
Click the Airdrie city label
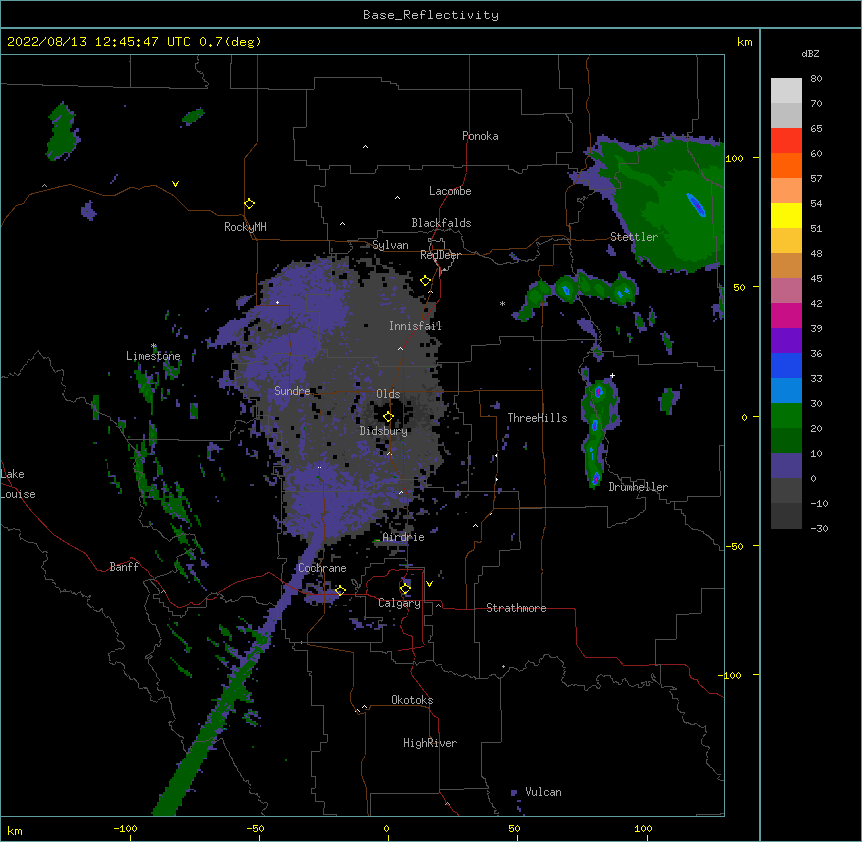[x=404, y=537]
